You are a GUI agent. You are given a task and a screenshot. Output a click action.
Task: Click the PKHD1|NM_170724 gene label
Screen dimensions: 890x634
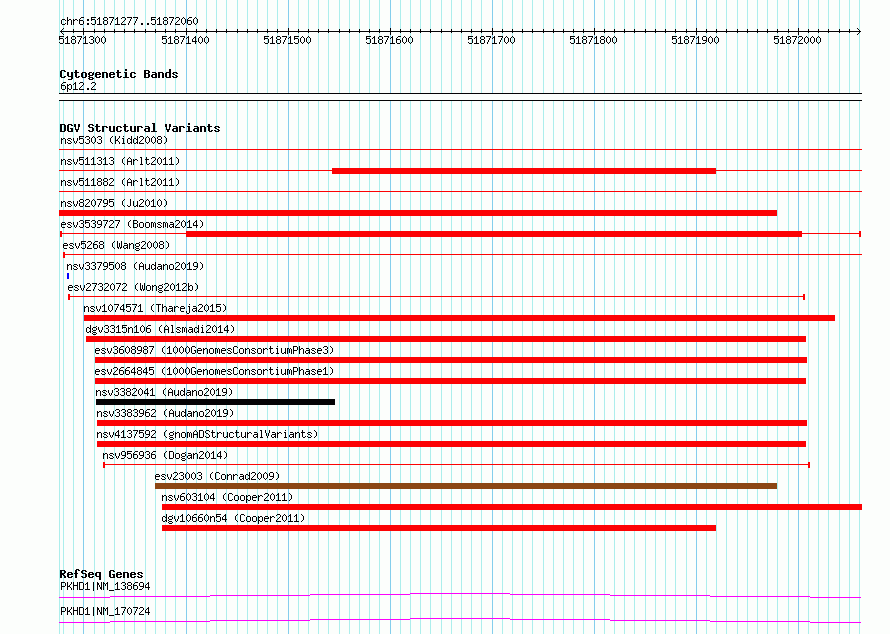click(x=105, y=611)
